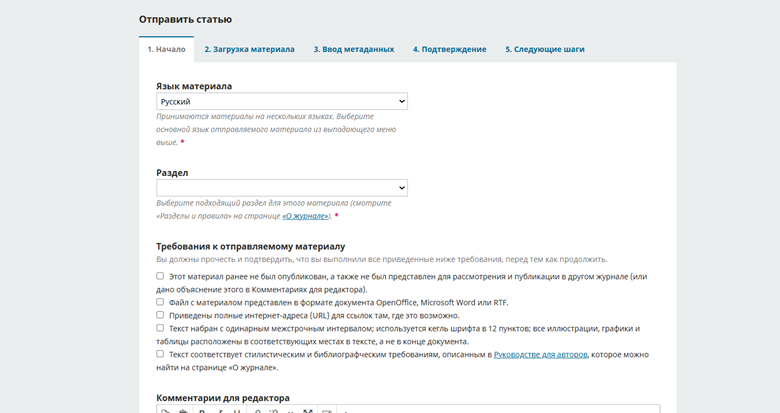780x413 pixels.
Task: Open the «Язык материала» dropdown showing Русский
Action: pyautogui.click(x=282, y=101)
